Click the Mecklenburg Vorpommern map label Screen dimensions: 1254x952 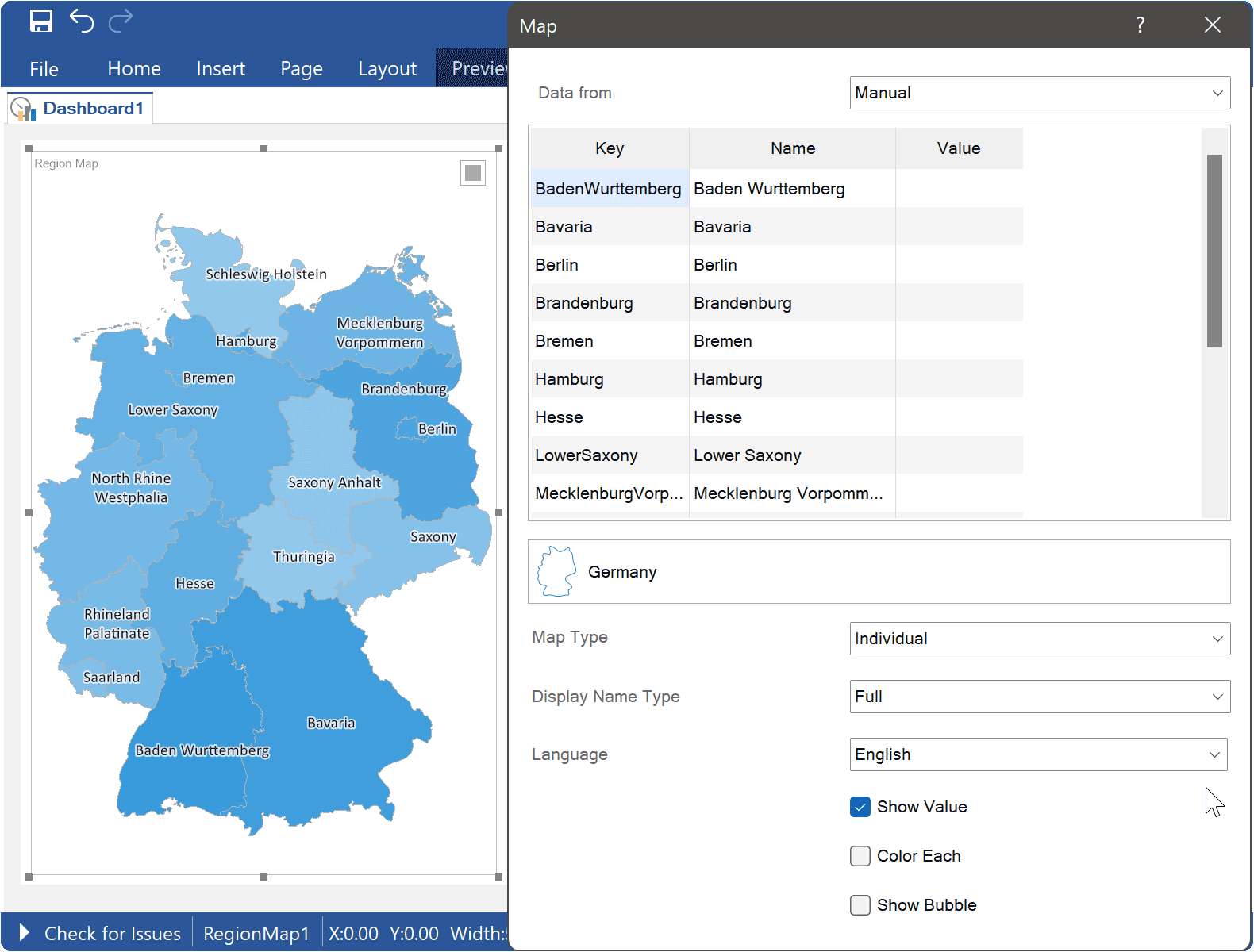[x=379, y=333]
